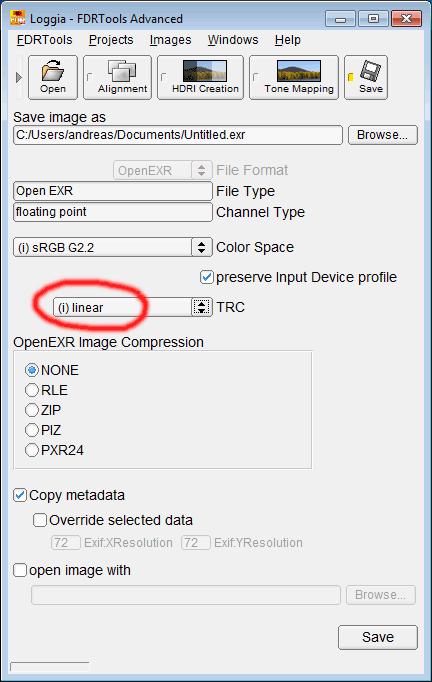Open the Windows menu
This screenshot has height=682, width=432.
[233, 40]
